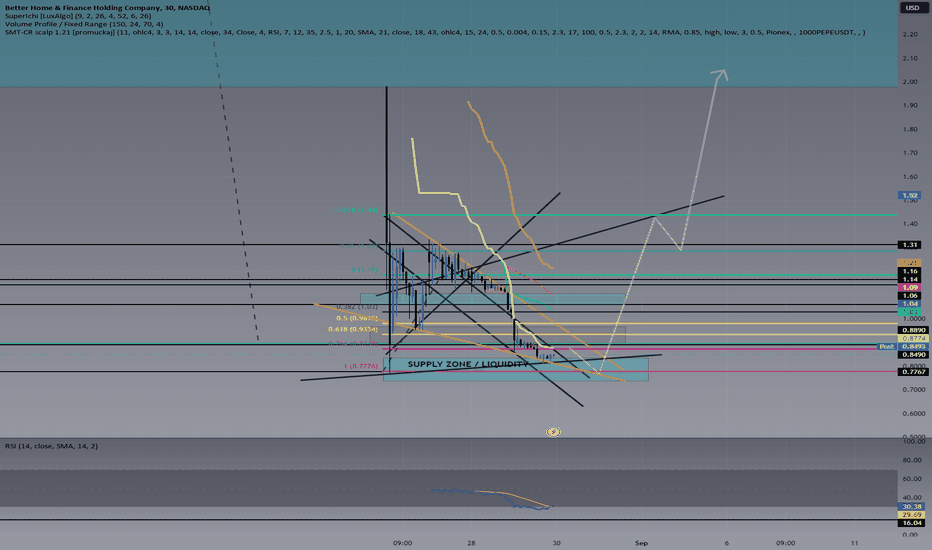The height and width of the screenshot is (550, 932).
Task: Click the RSI 30.38 value label
Action: (x=911, y=507)
